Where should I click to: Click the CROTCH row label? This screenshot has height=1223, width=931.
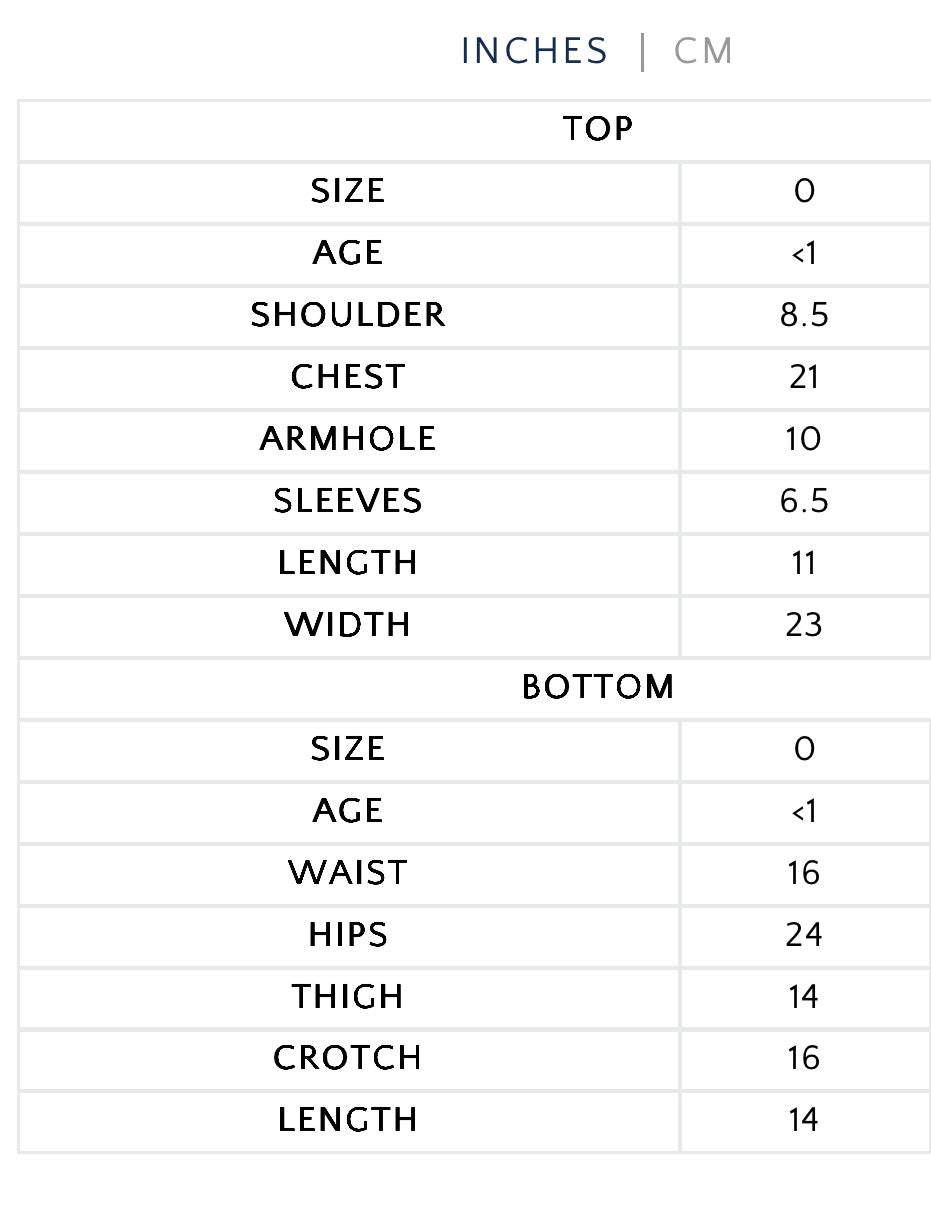[x=348, y=1058]
